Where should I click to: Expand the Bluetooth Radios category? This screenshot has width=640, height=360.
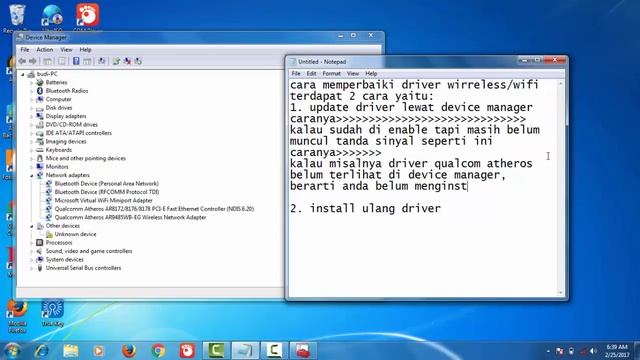[x=31, y=91]
